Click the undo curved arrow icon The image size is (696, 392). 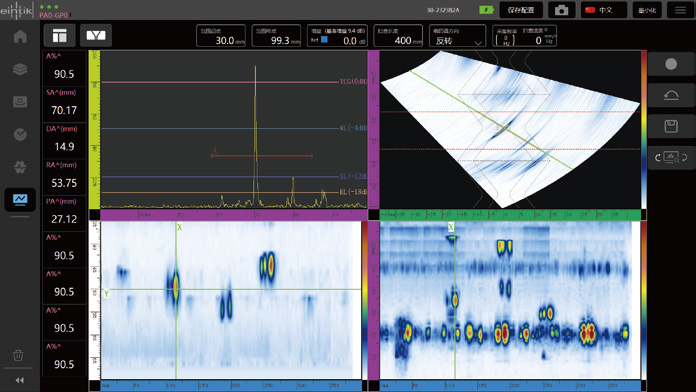pyautogui.click(x=671, y=95)
